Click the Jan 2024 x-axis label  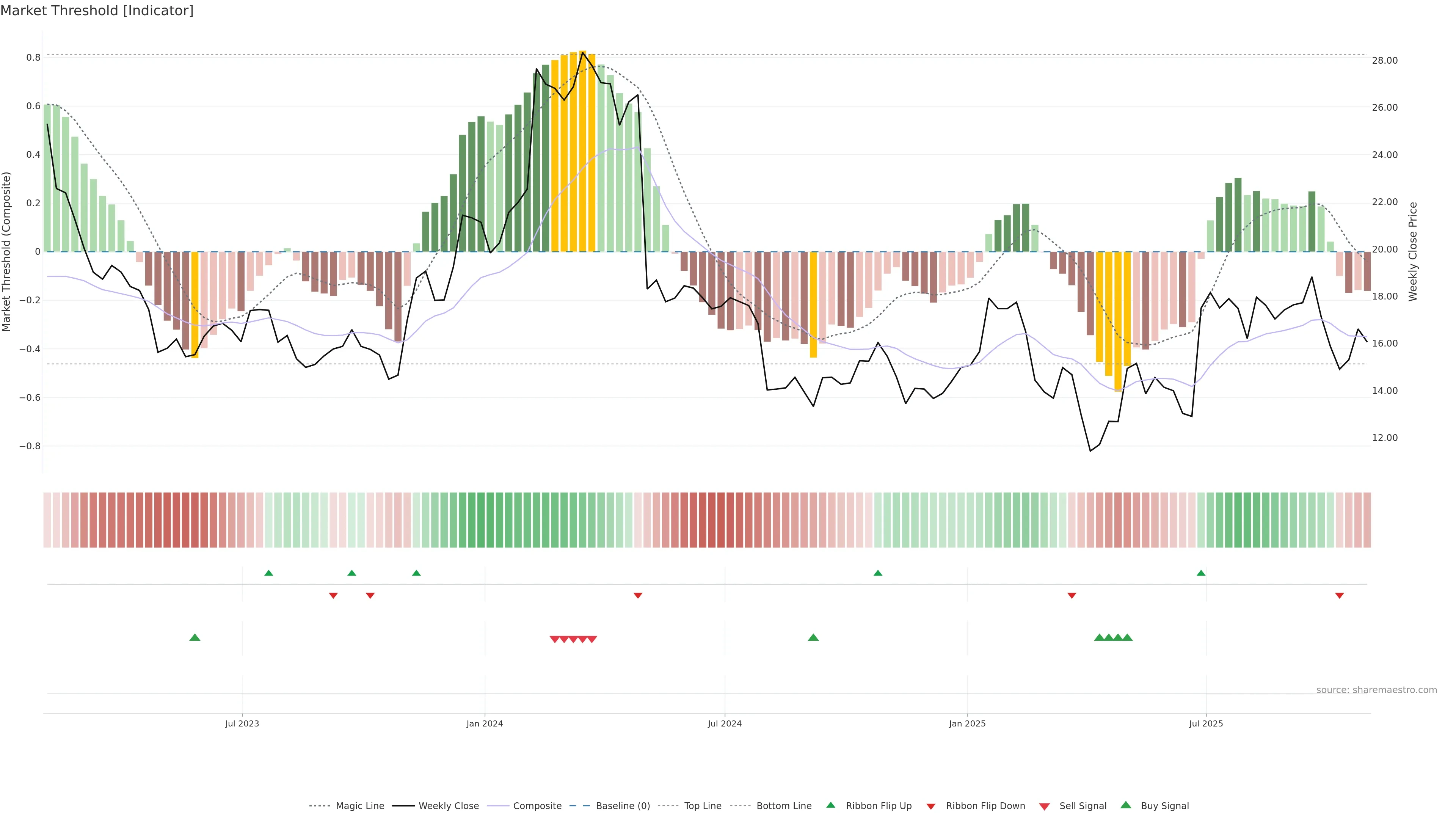pyautogui.click(x=485, y=723)
